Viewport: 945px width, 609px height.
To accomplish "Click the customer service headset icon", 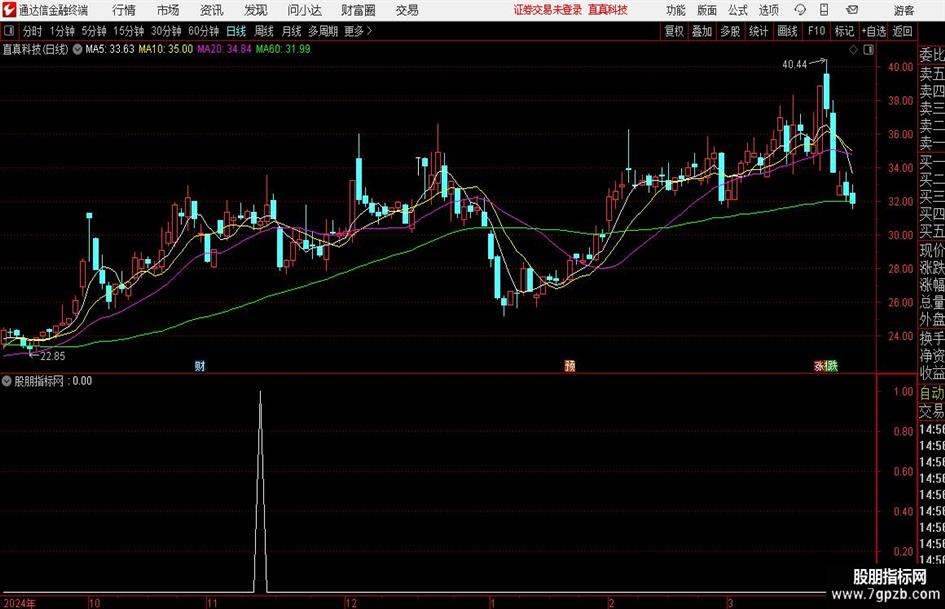I will pyautogui.click(x=800, y=10).
